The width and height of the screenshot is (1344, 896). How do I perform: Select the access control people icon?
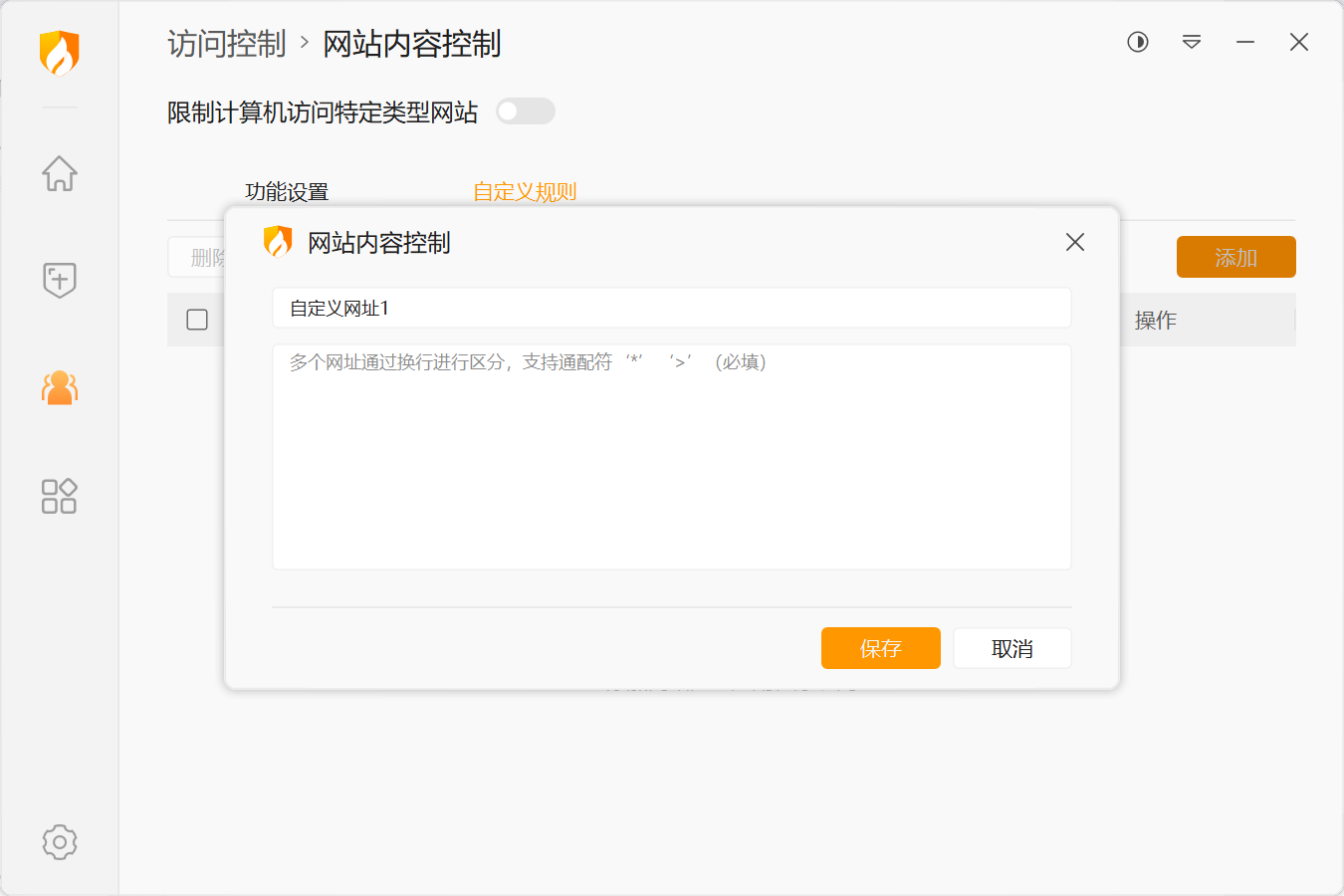(60, 387)
